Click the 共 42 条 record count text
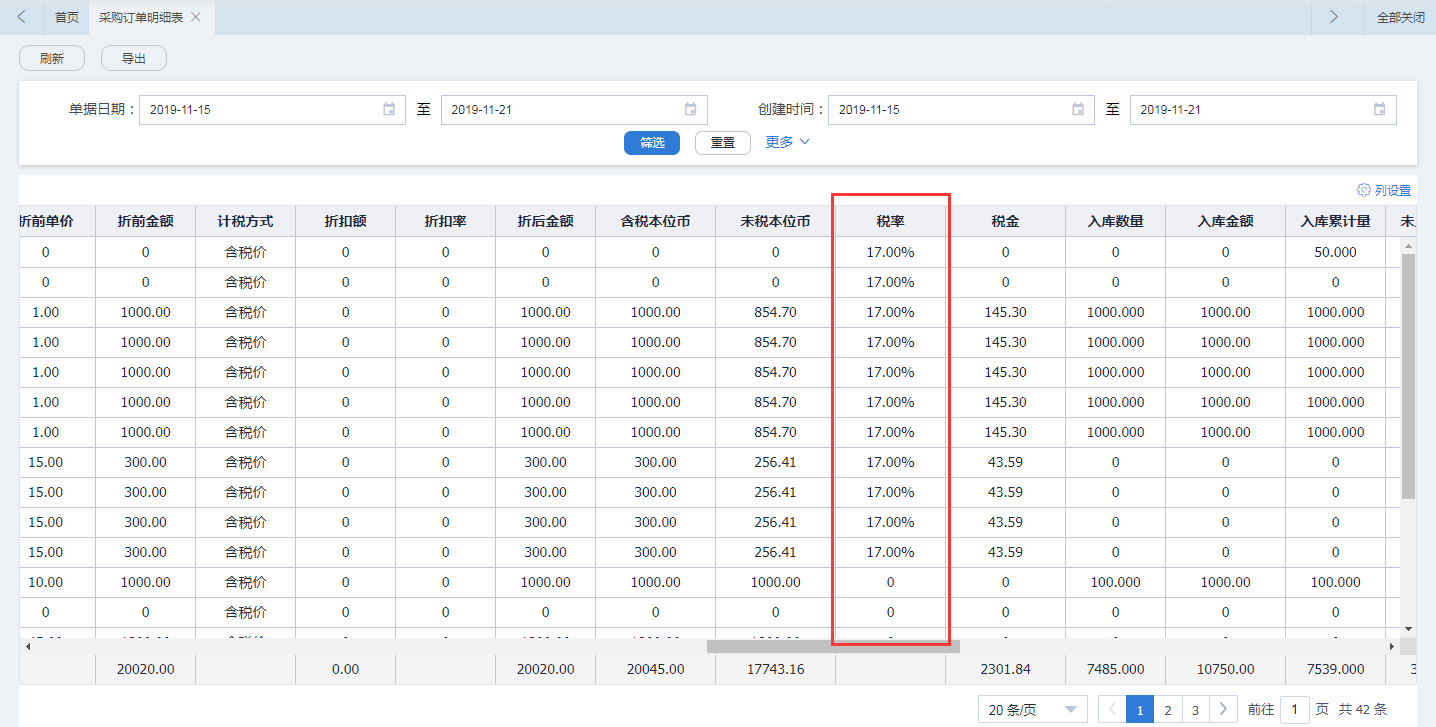This screenshot has height=727, width=1436. coord(1363,709)
